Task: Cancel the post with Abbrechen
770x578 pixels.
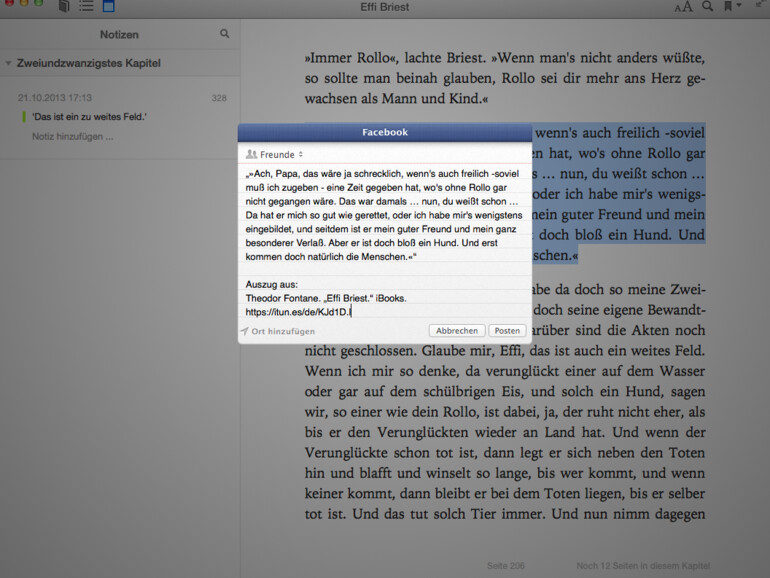Action: 457,331
